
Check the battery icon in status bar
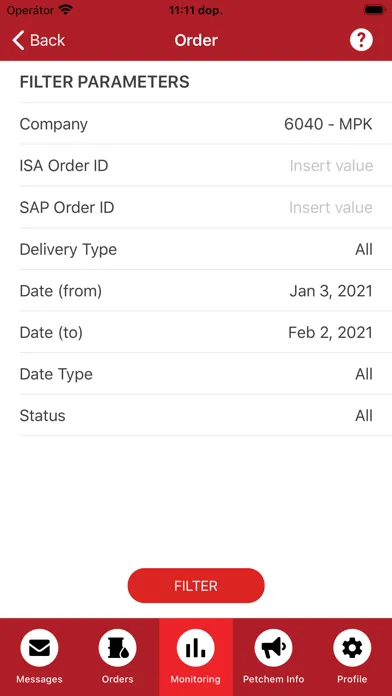pos(374,10)
